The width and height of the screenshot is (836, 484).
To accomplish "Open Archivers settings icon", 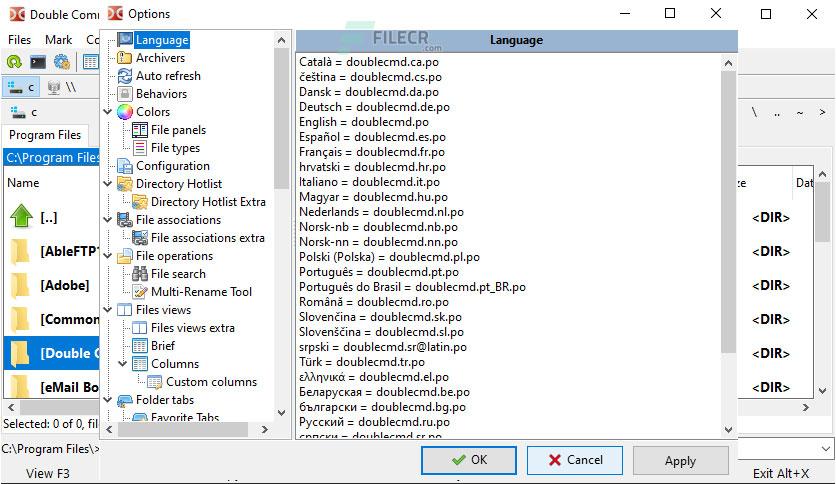I will point(125,58).
